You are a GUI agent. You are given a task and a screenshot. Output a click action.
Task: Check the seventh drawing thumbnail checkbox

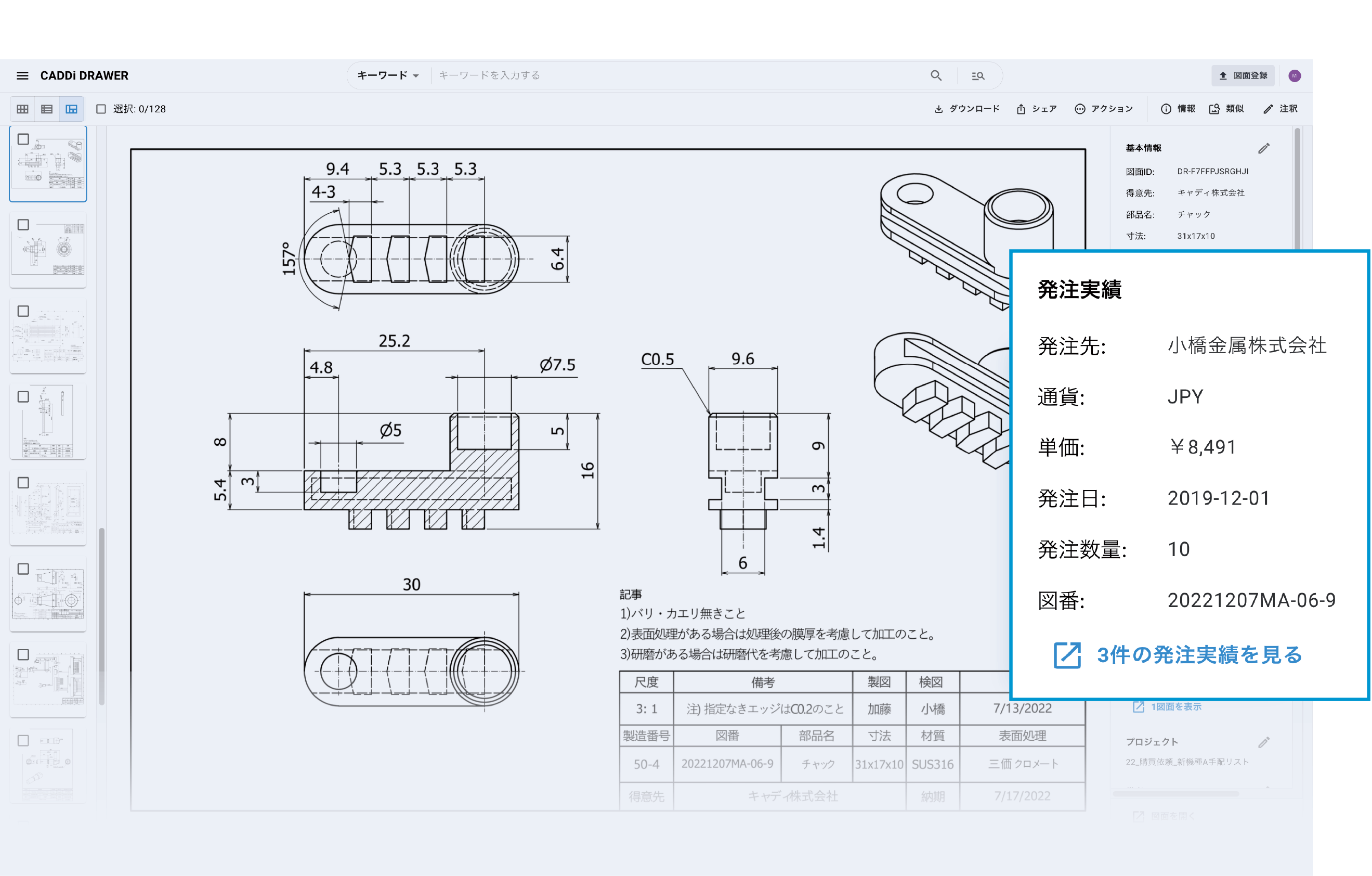click(x=23, y=655)
